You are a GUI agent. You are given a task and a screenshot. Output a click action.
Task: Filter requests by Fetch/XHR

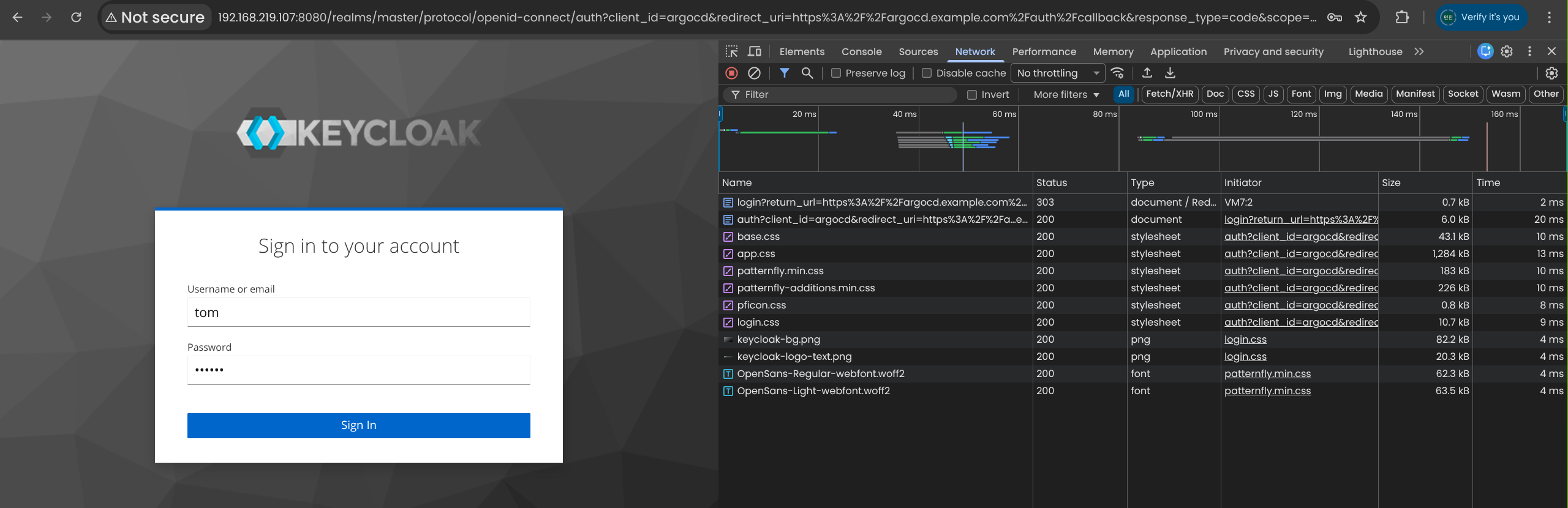tap(1169, 94)
